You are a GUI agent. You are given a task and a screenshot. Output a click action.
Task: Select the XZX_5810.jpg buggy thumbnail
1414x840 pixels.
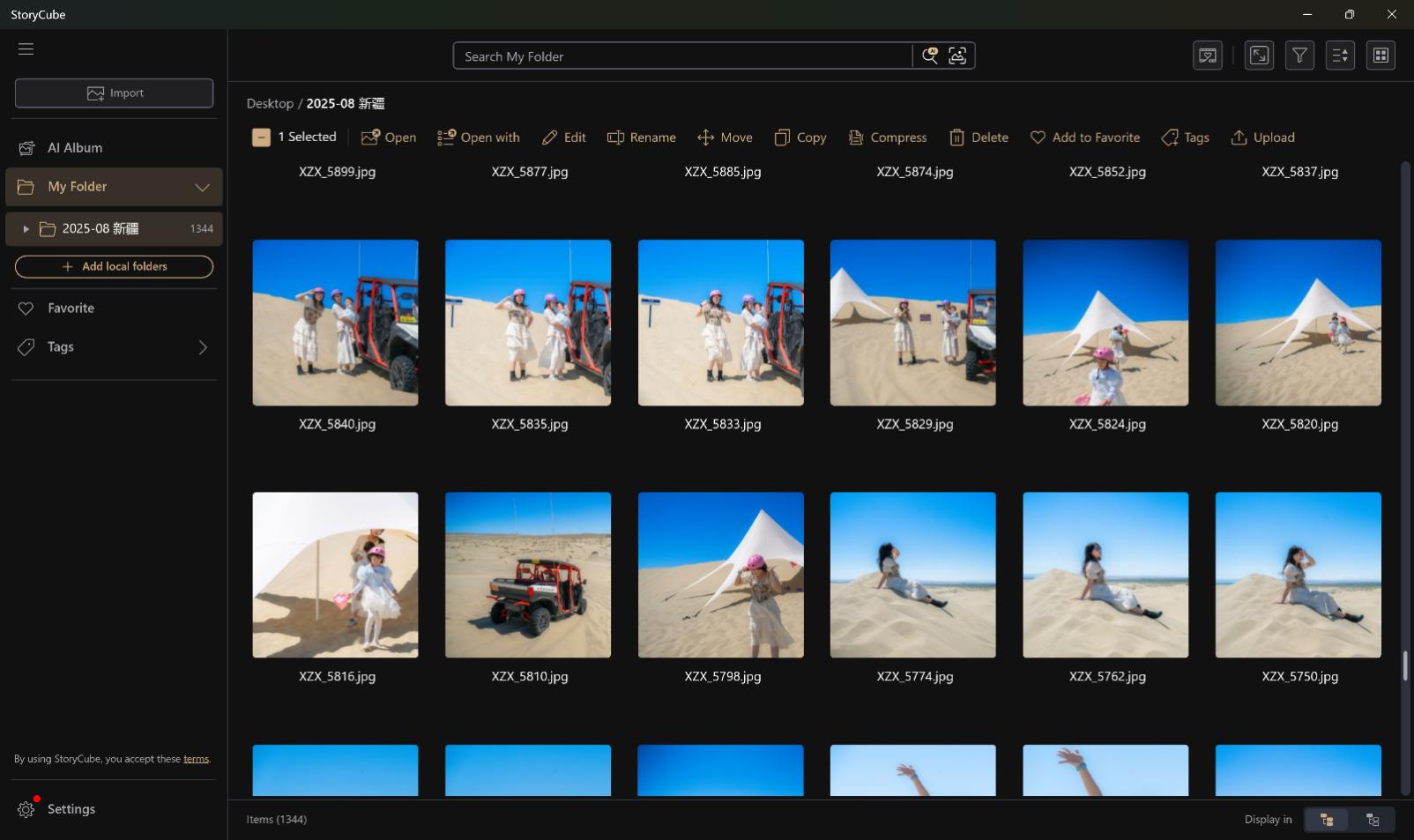(527, 575)
